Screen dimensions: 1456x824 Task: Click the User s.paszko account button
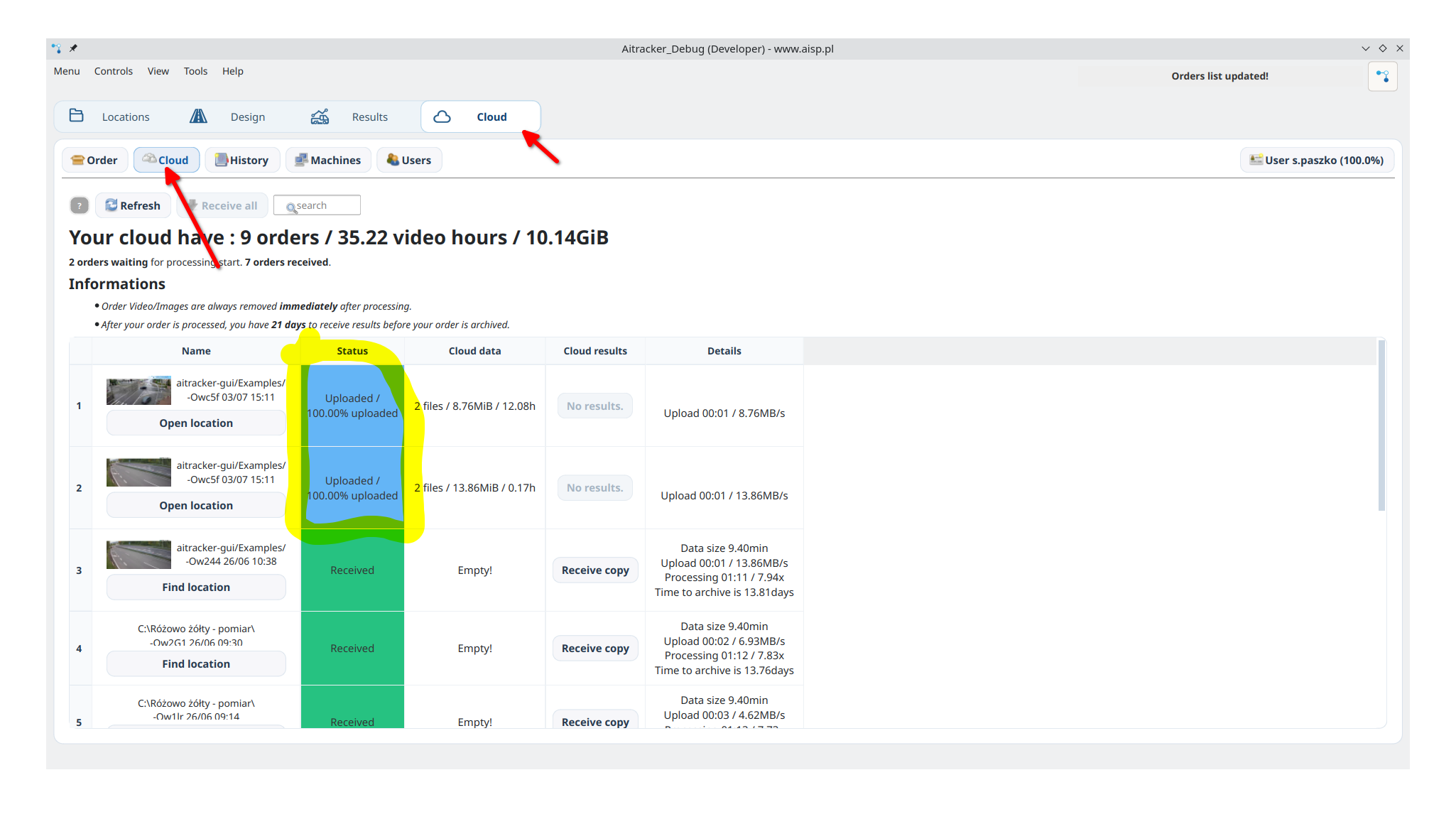coord(1317,160)
